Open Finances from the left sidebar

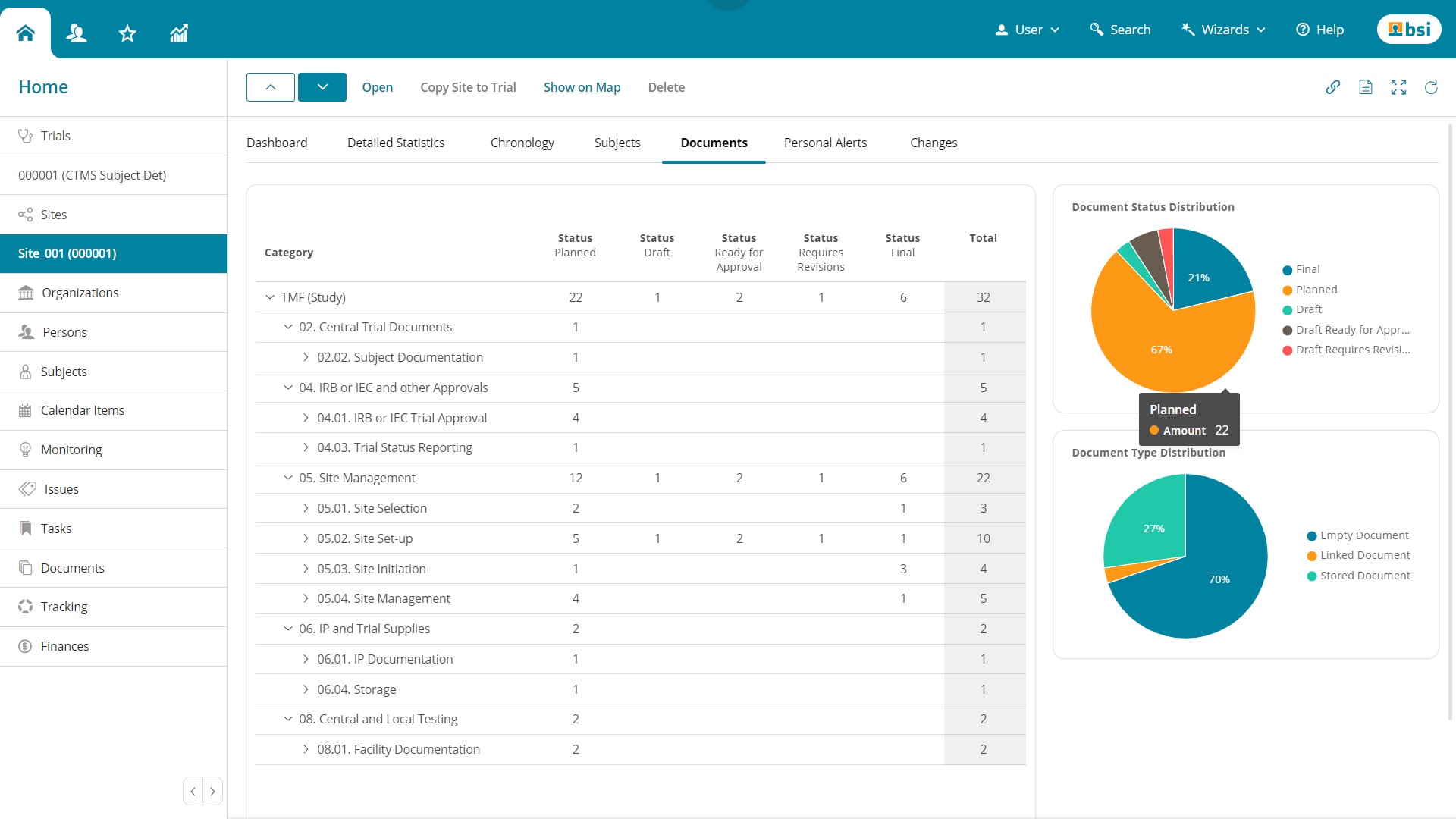coord(65,645)
